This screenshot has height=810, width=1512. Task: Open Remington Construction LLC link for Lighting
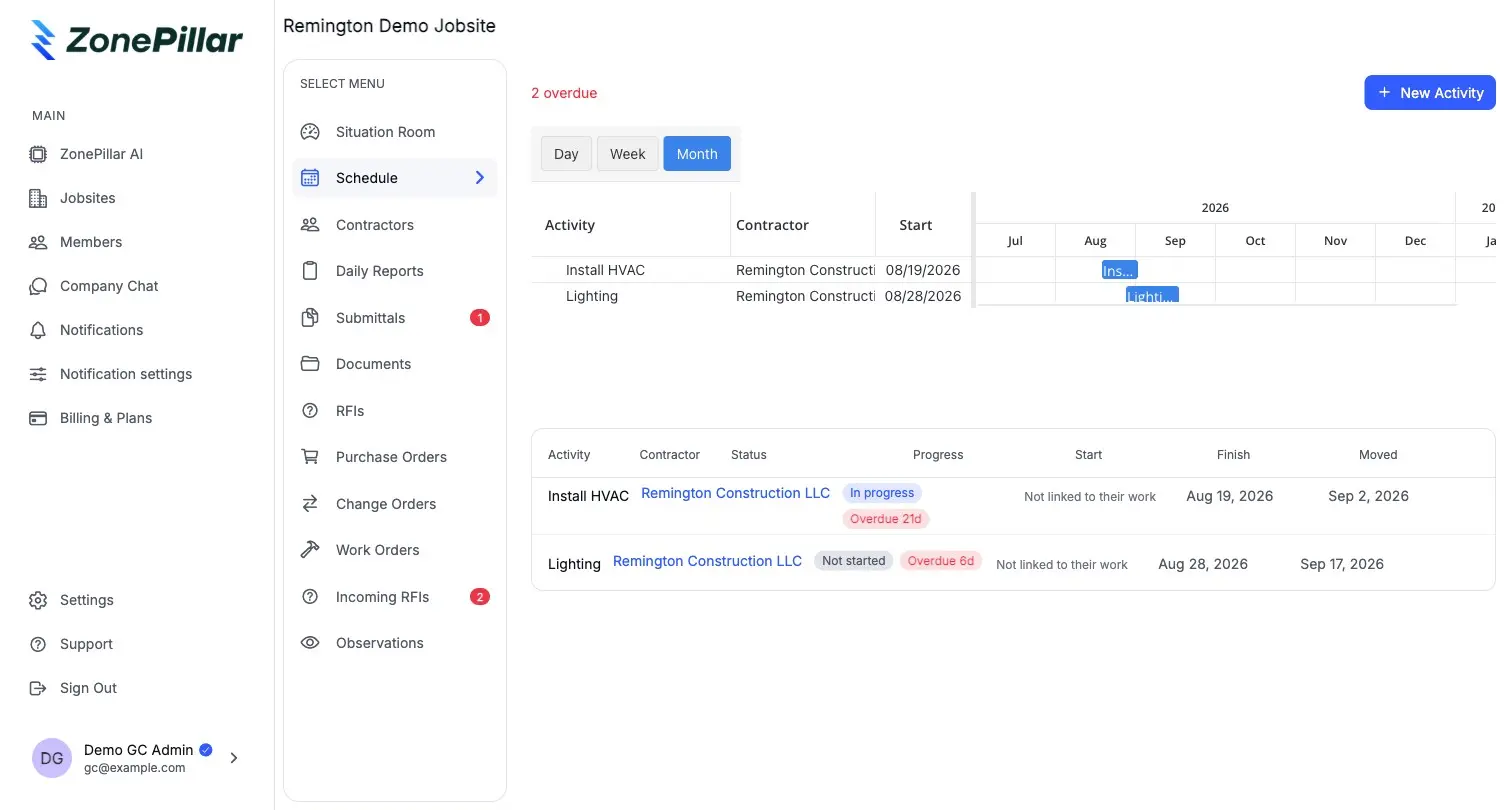click(707, 561)
